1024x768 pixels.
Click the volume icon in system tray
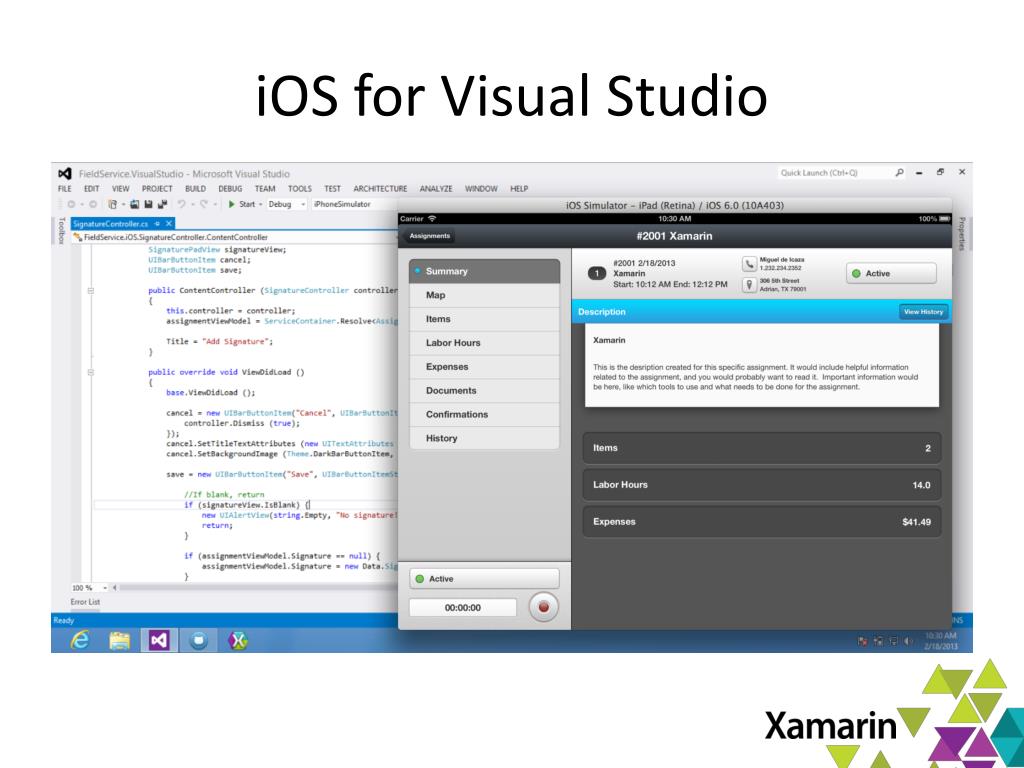tap(908, 642)
